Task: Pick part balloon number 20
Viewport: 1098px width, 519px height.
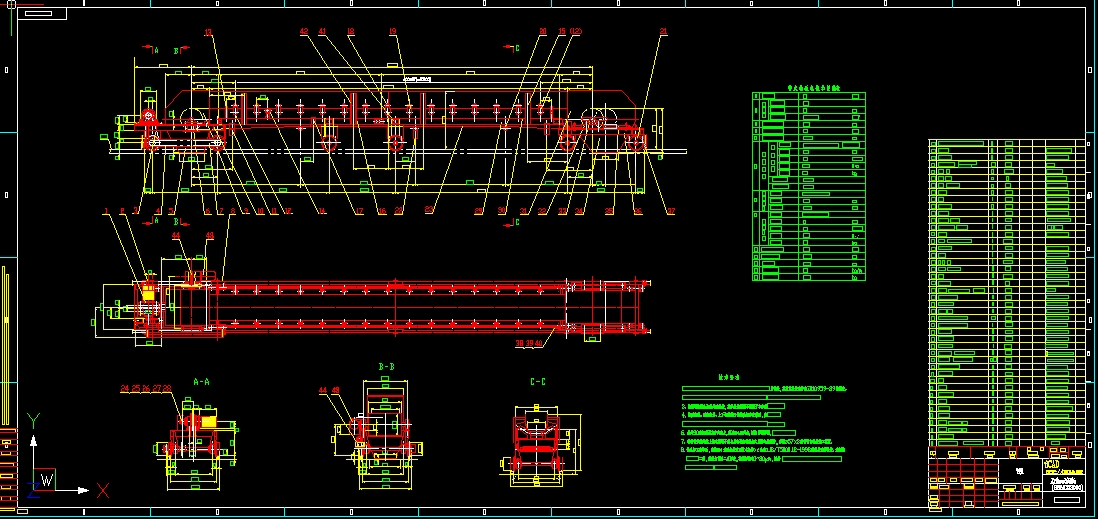Action: click(543, 32)
